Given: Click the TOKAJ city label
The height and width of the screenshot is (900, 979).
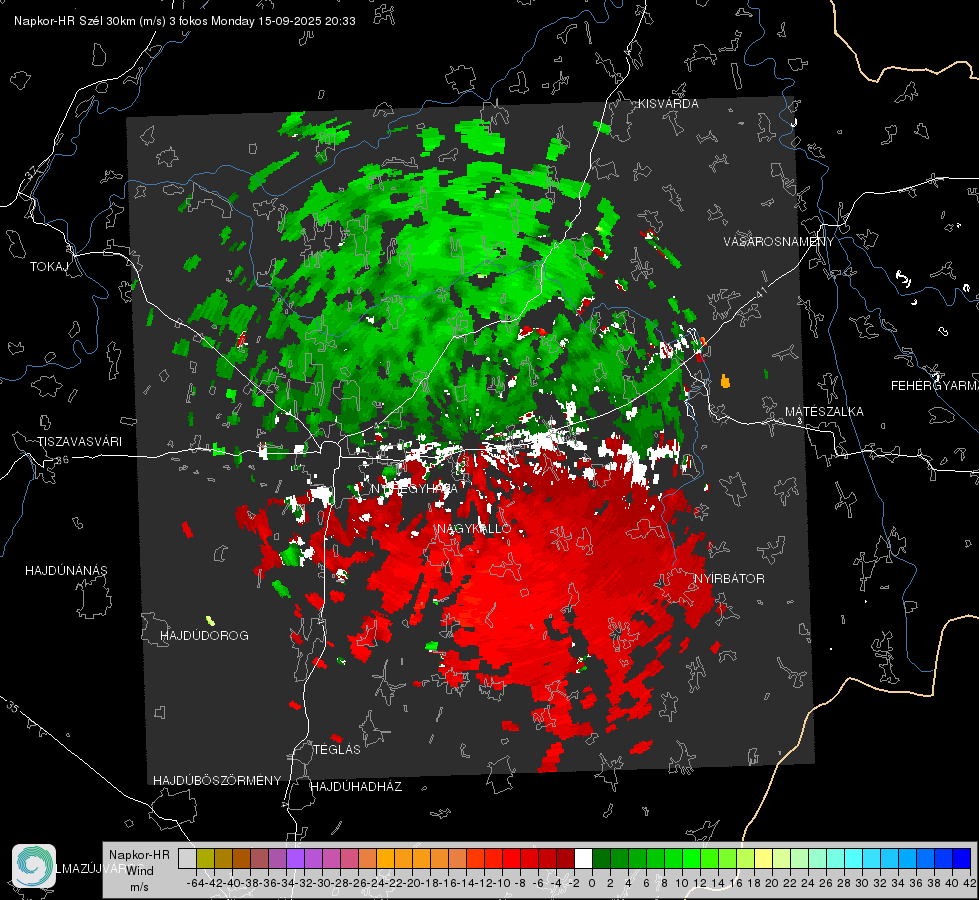Looking at the screenshot, I should (49, 267).
